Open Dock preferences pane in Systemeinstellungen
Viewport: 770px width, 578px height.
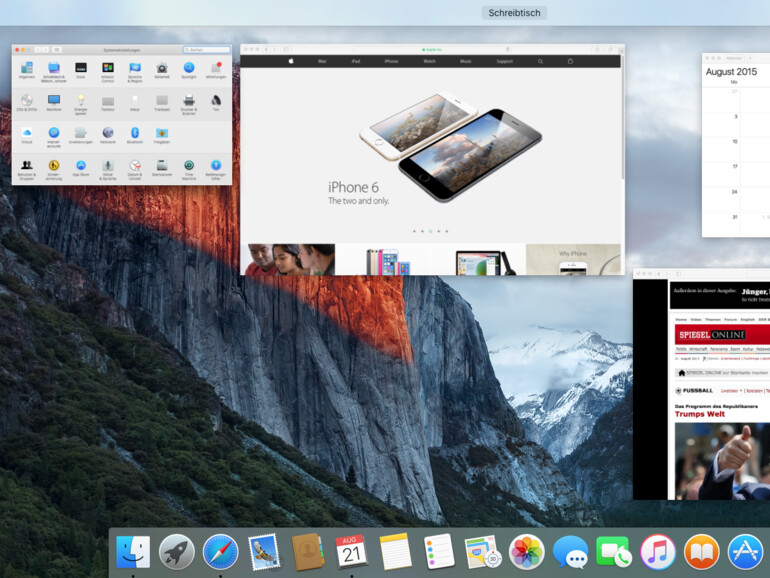point(81,70)
